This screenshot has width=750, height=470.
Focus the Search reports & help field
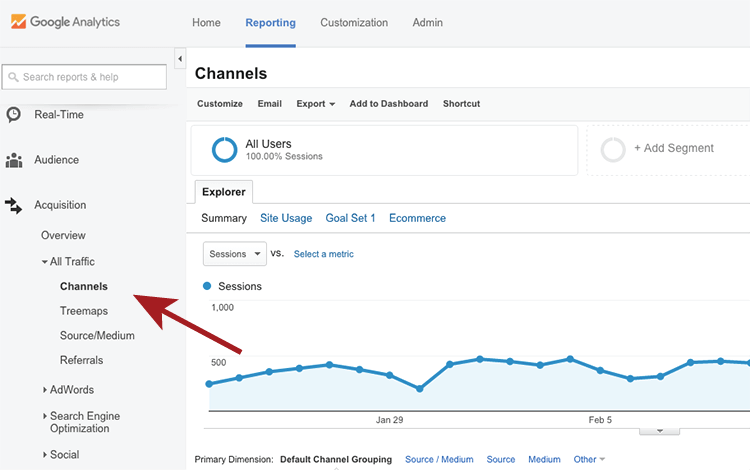pyautogui.click(x=84, y=77)
